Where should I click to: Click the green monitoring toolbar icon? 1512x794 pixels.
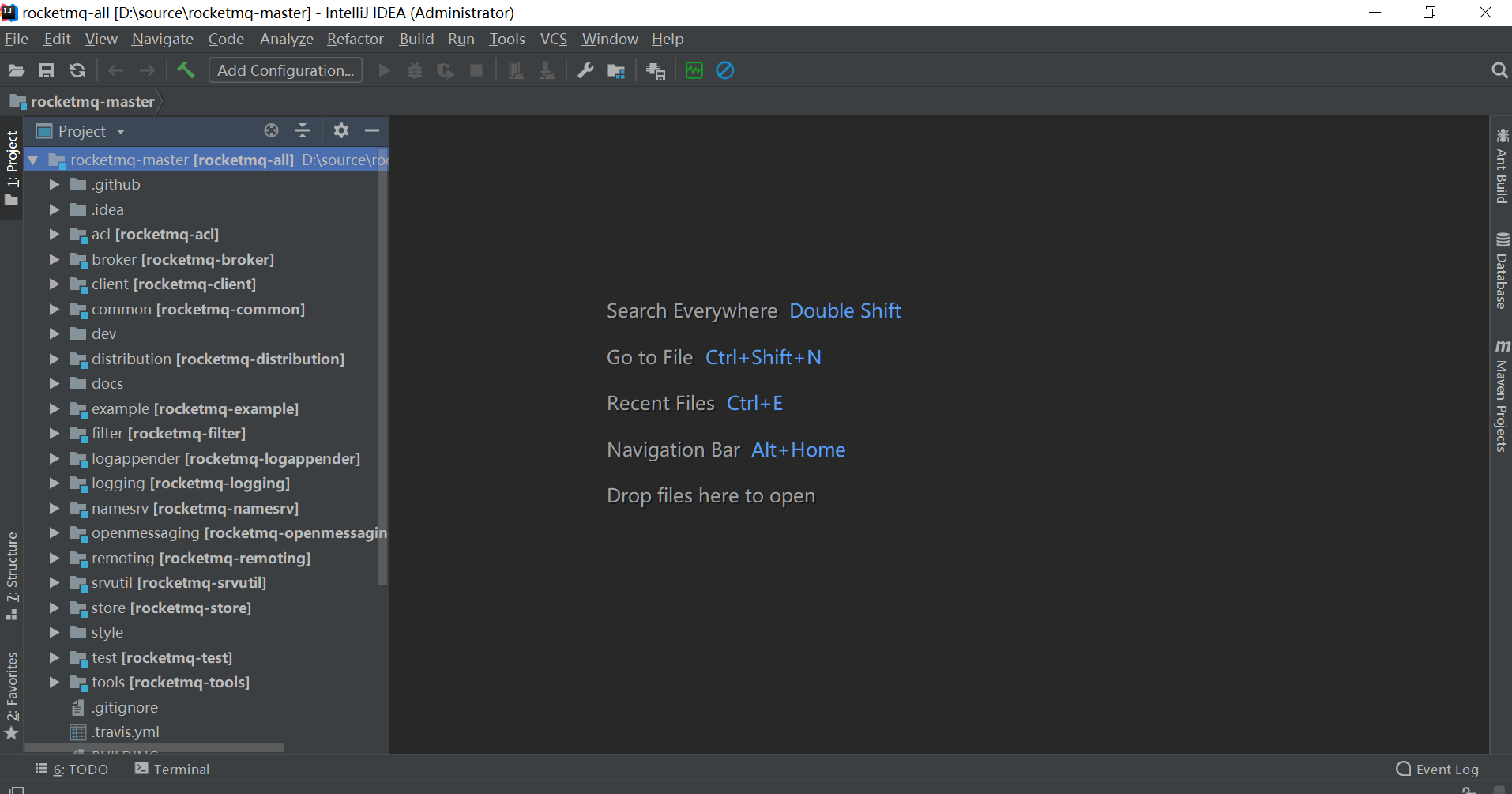[x=694, y=70]
